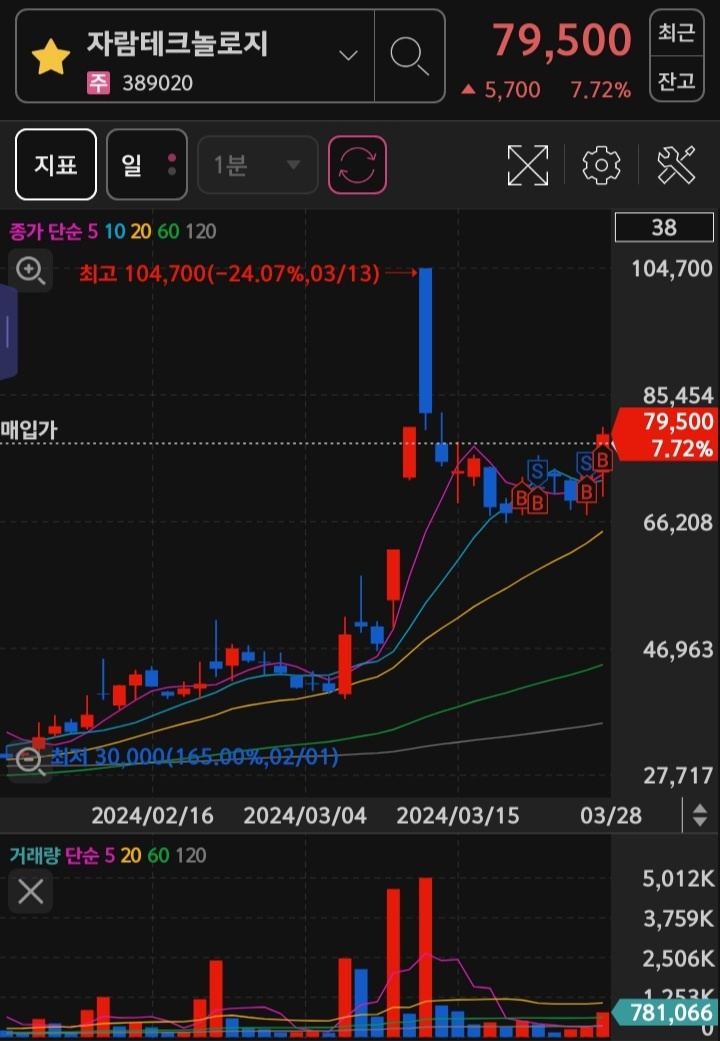This screenshot has height=1041, width=720.
Task: Tap the 120-day price moving average label
Action: point(201,231)
